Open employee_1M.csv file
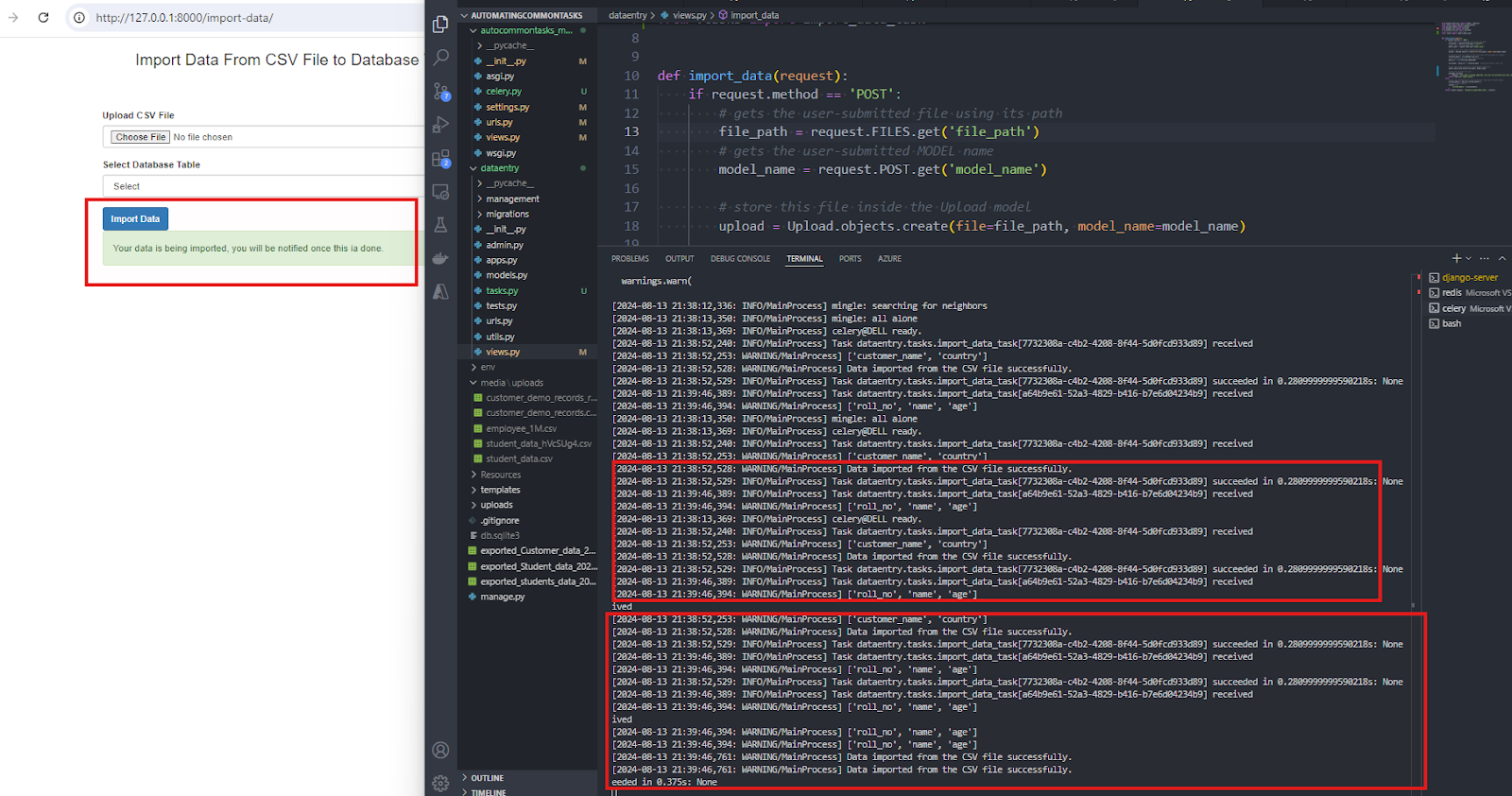The width and height of the screenshot is (1512, 796). point(522,428)
